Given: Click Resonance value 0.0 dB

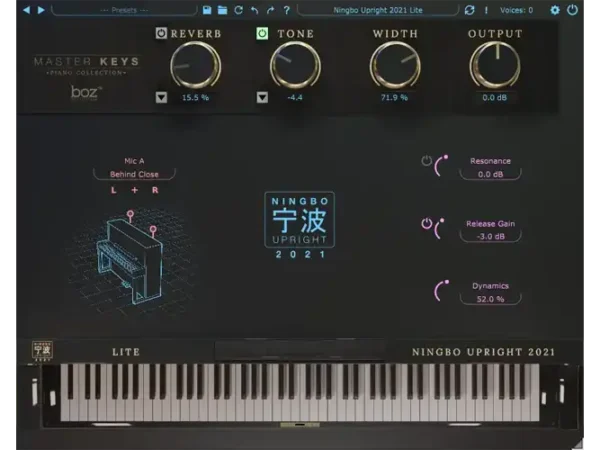Looking at the screenshot, I should (x=491, y=174).
